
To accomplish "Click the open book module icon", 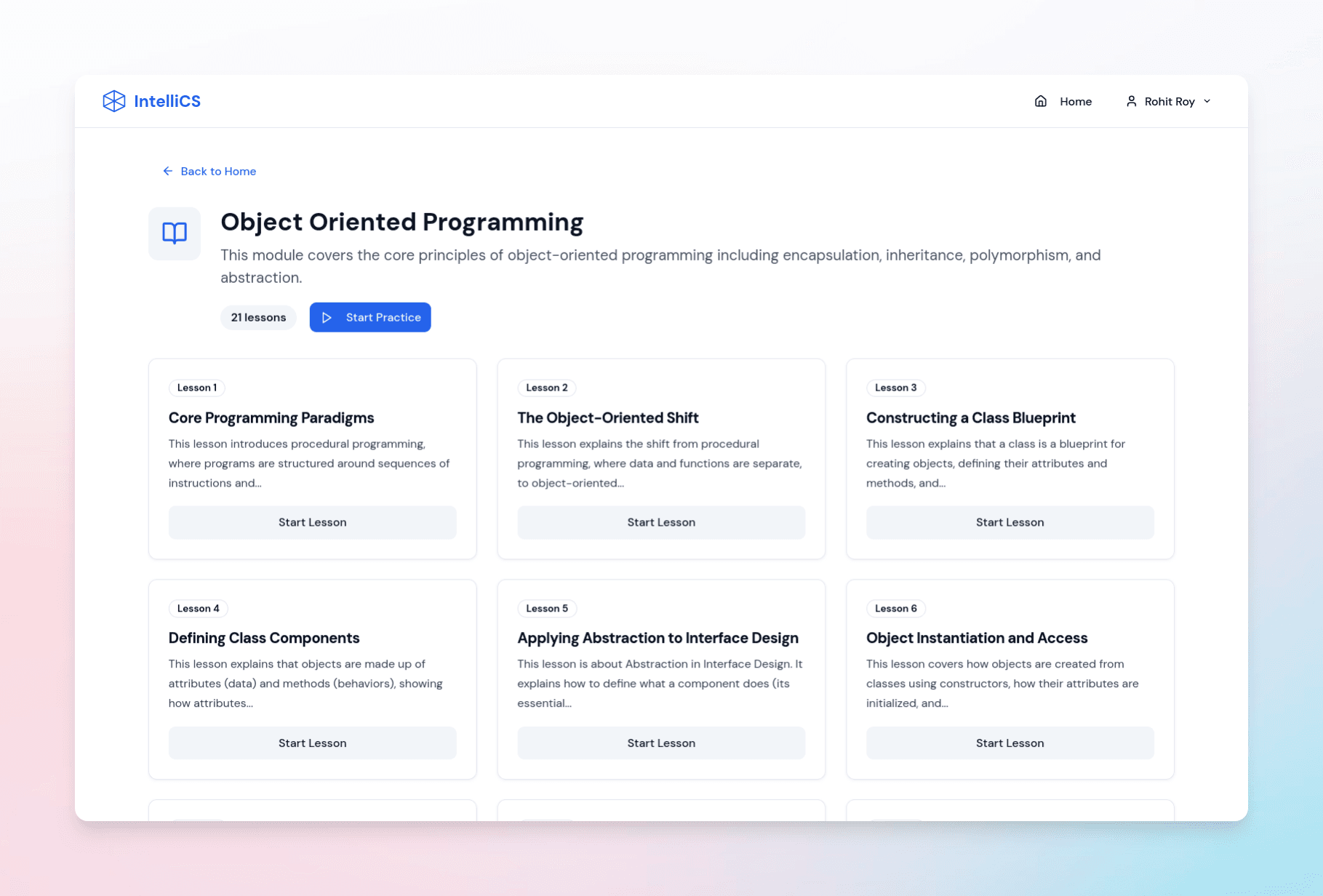I will pyautogui.click(x=175, y=233).
